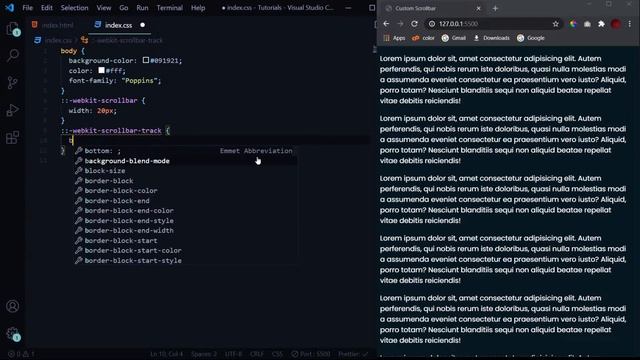
Task: Click the #091921 background color swatch
Action: [146, 60]
